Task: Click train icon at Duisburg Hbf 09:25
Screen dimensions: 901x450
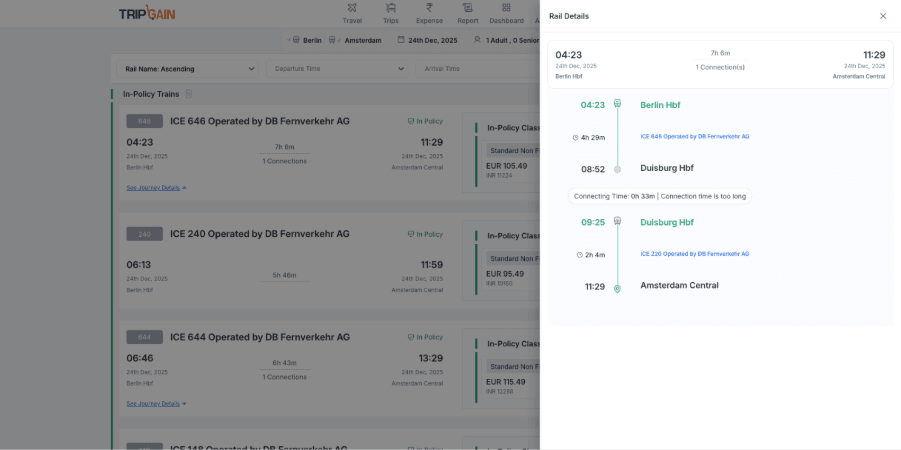Action: tap(617, 222)
